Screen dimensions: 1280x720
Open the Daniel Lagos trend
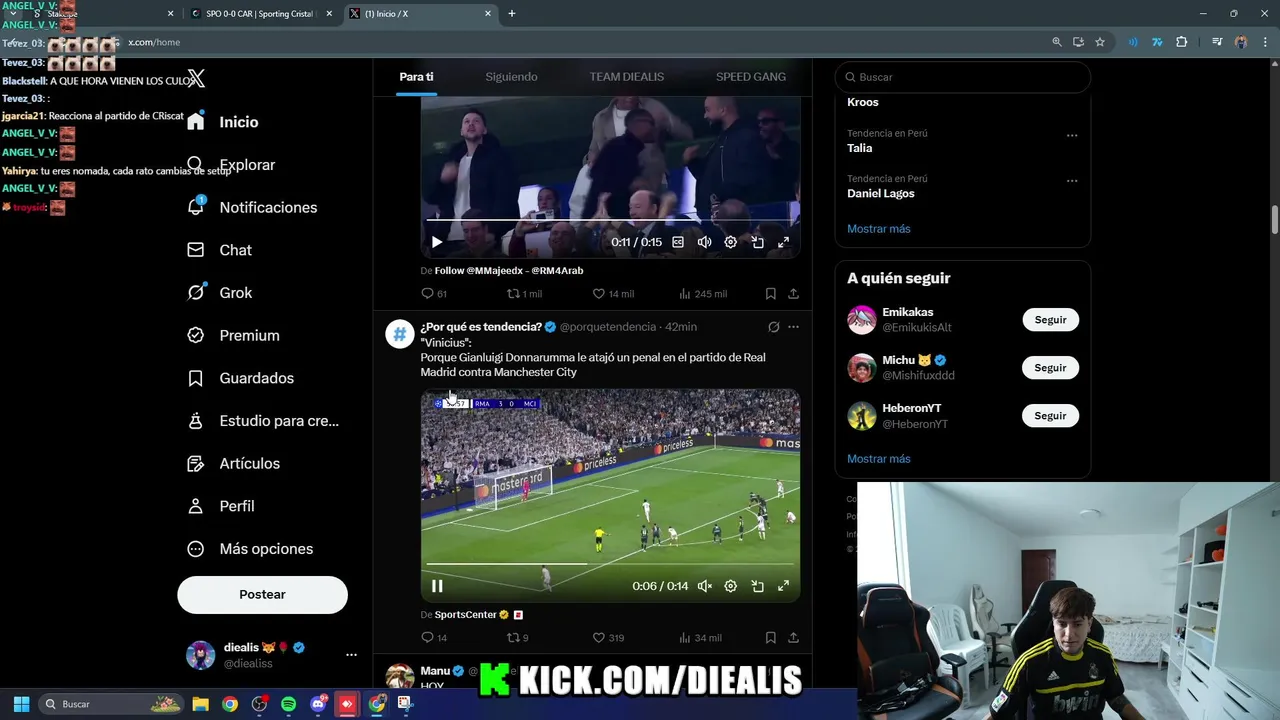(881, 194)
